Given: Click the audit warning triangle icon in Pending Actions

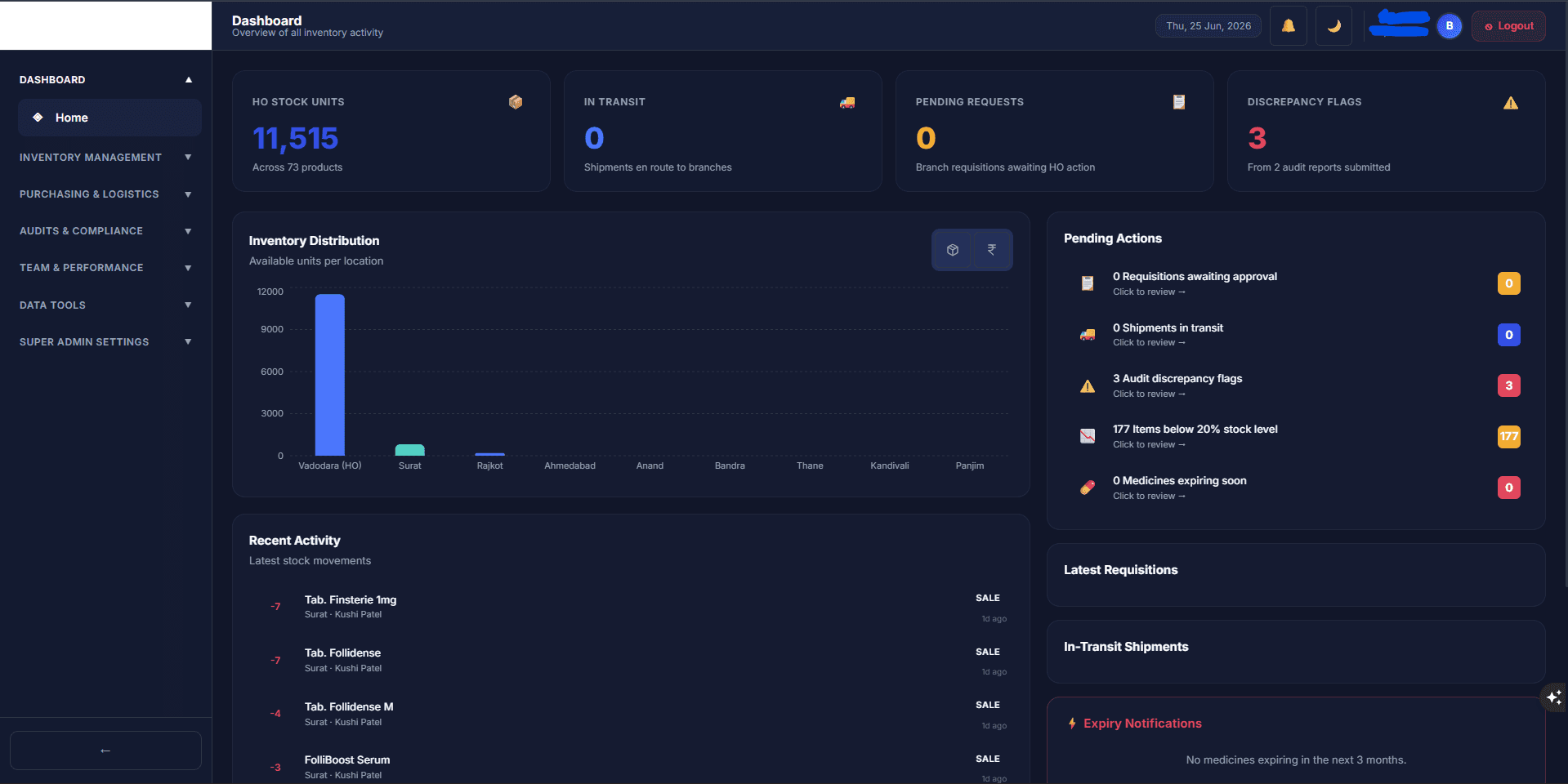Looking at the screenshot, I should [1088, 386].
